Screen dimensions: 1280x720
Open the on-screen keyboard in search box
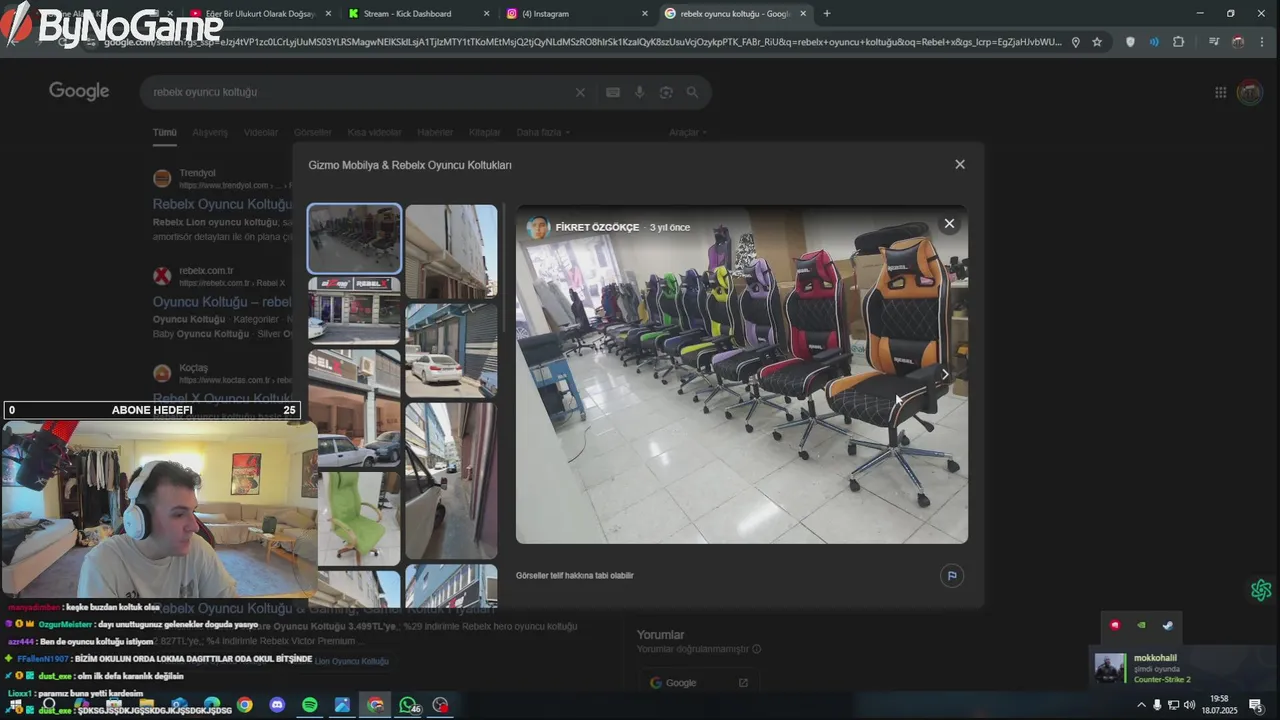(x=613, y=92)
